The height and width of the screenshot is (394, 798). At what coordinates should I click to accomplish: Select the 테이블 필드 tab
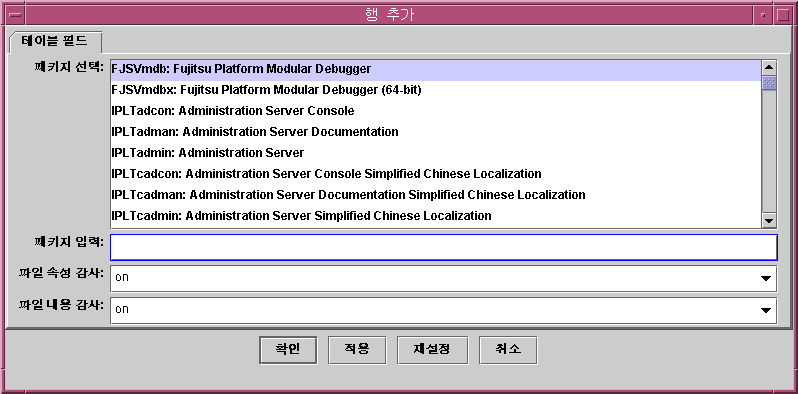pos(55,42)
